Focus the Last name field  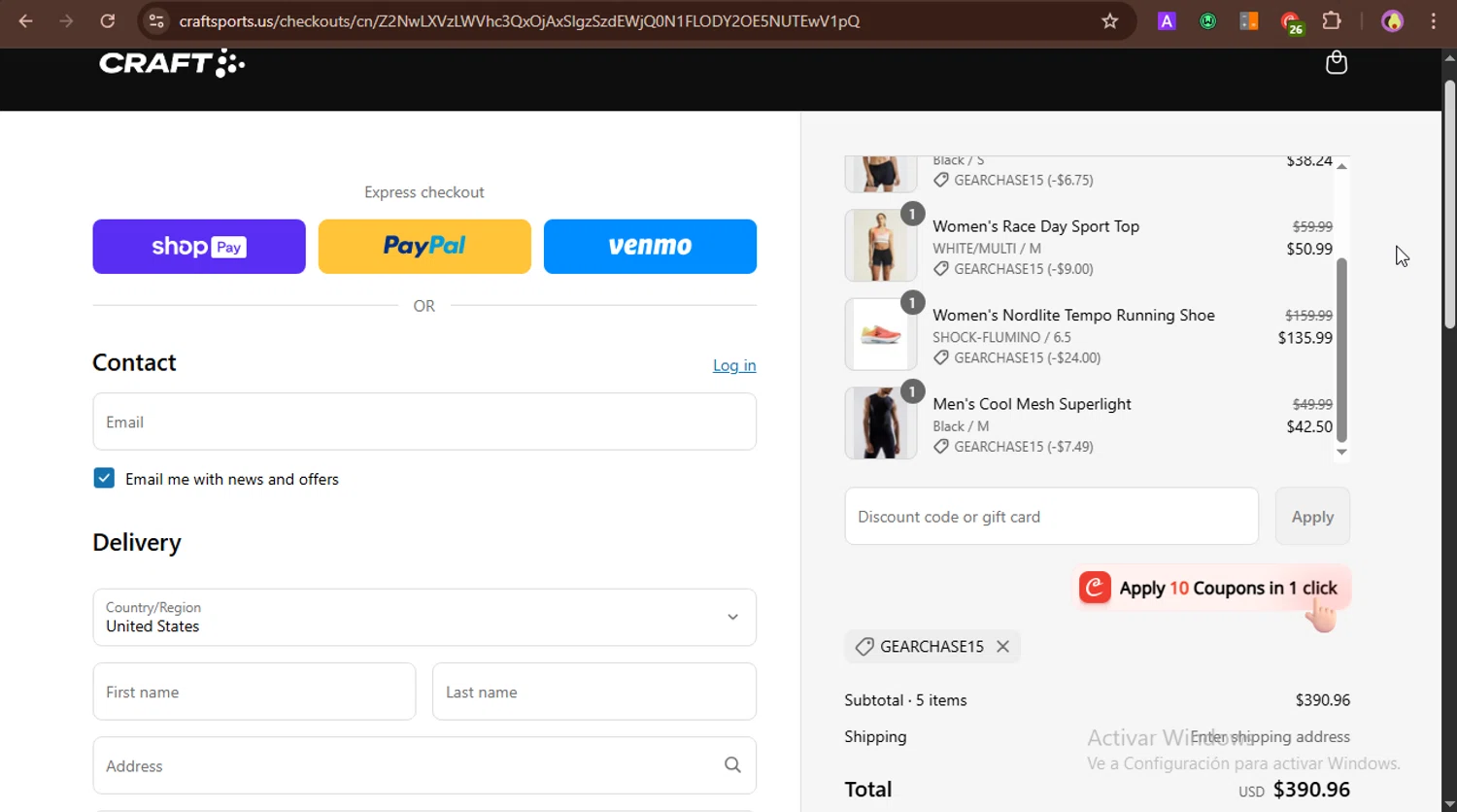click(594, 692)
